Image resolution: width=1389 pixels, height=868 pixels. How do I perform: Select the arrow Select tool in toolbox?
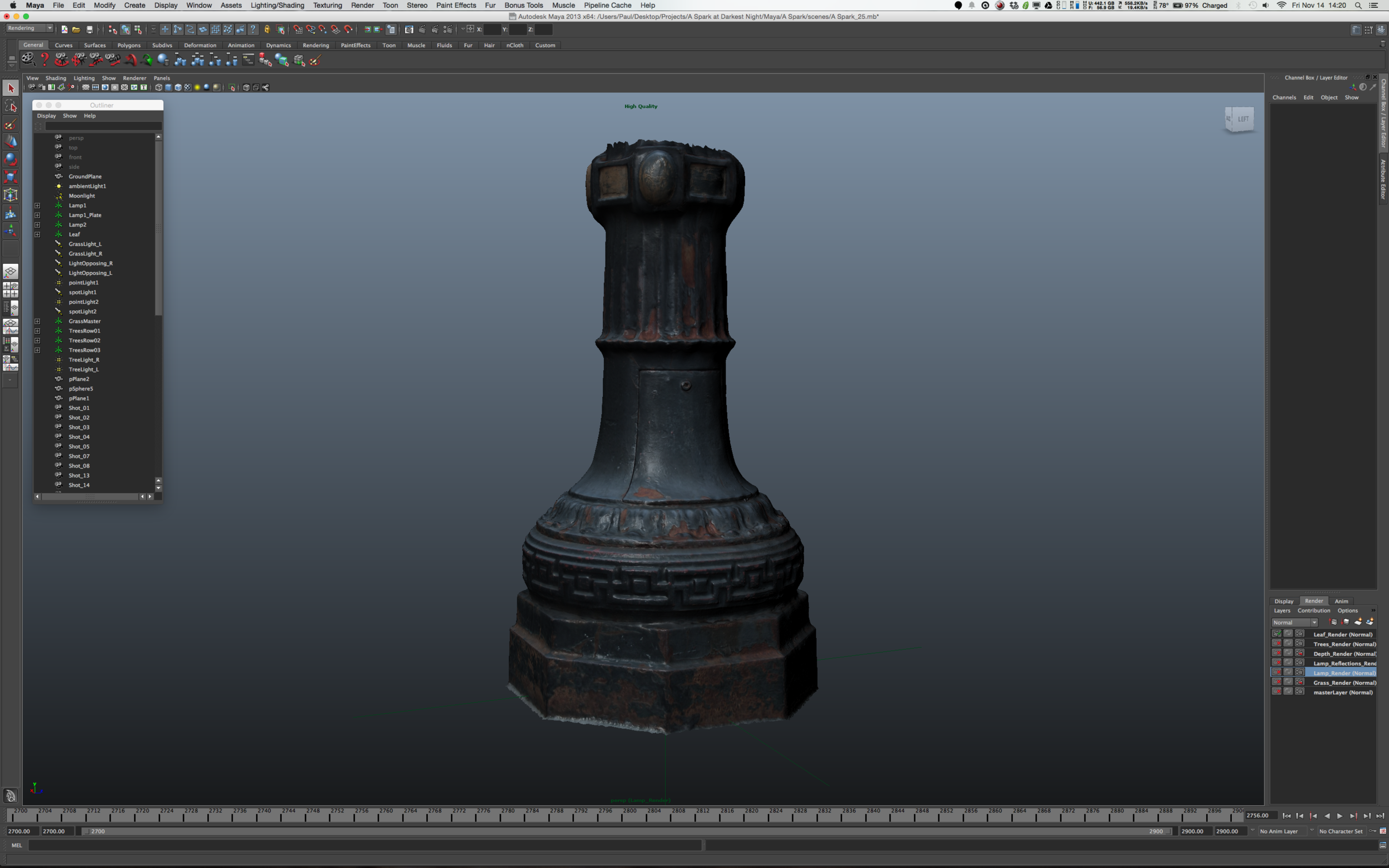tap(11, 88)
